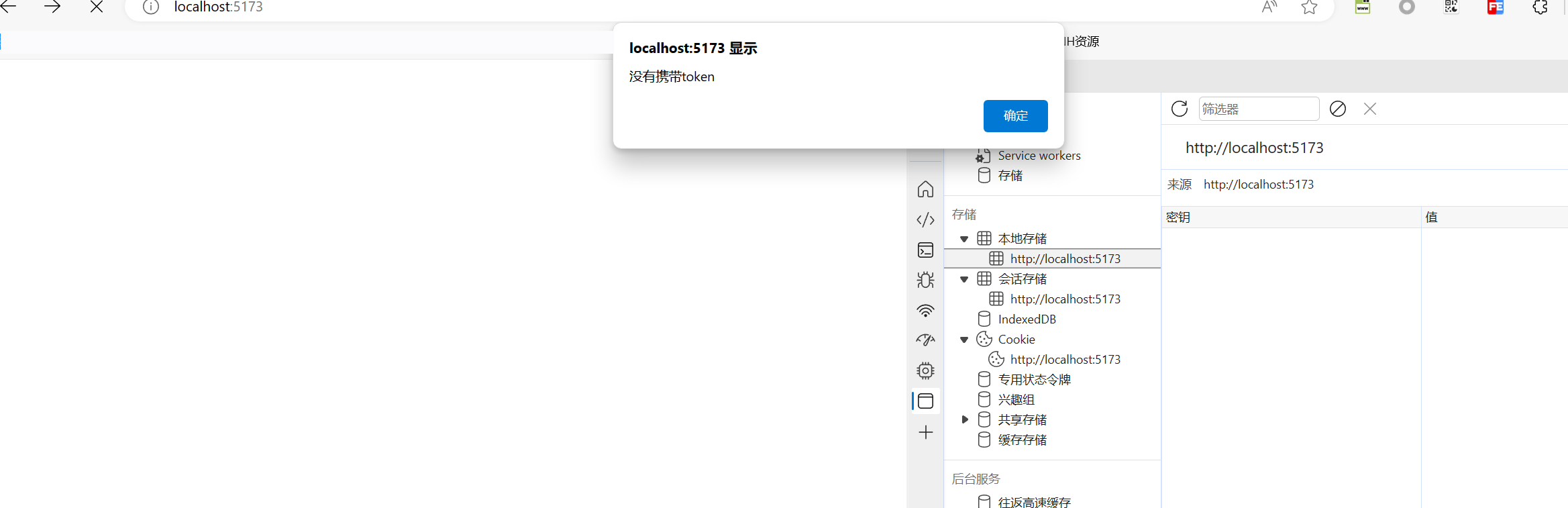1568x508 pixels.
Task: Open 缓存存储 in storage tree
Action: point(1022,440)
